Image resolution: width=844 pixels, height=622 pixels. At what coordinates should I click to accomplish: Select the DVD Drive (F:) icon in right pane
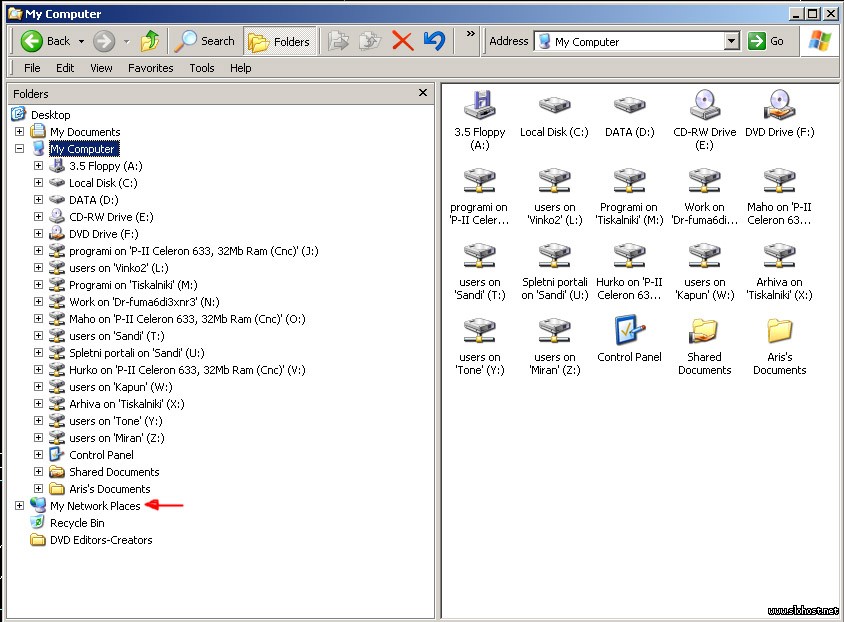pyautogui.click(x=779, y=114)
